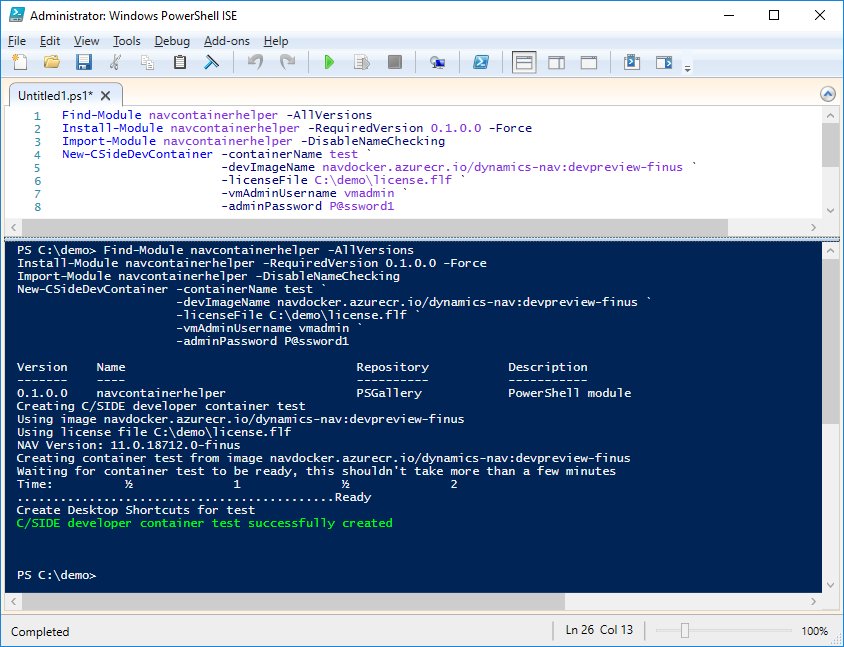This screenshot has height=647, width=844.
Task: Show script pane maximized icon
Action: [x=589, y=62]
